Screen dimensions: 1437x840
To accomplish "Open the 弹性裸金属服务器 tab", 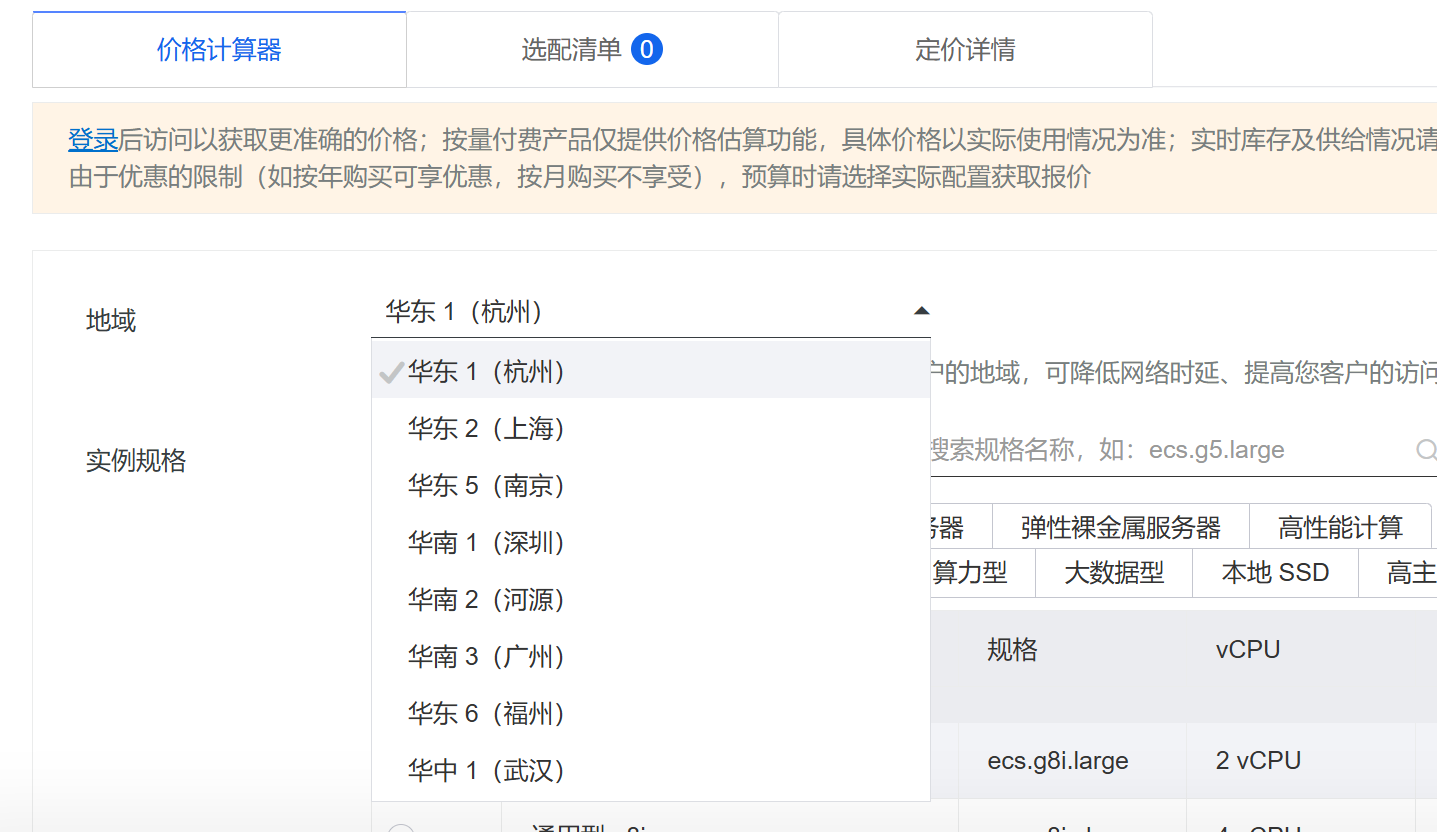I will click(1121, 527).
